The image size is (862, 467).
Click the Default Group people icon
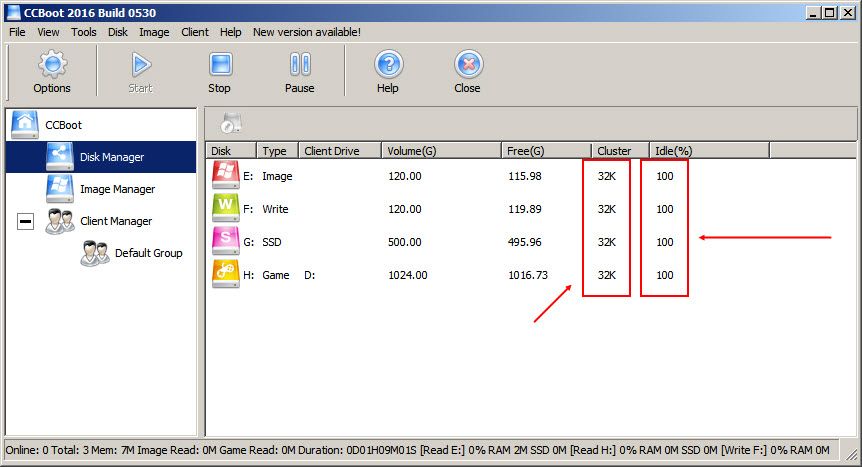click(95, 253)
